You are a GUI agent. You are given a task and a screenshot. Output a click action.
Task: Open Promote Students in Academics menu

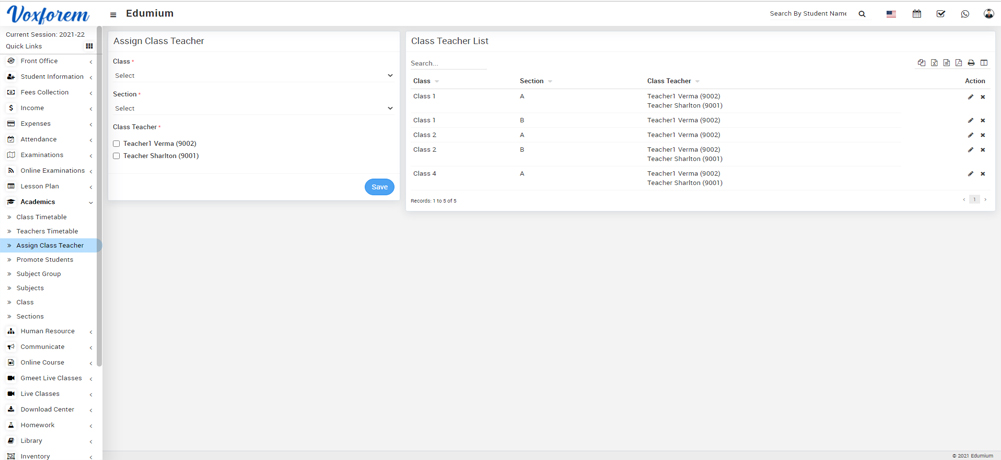(x=44, y=260)
